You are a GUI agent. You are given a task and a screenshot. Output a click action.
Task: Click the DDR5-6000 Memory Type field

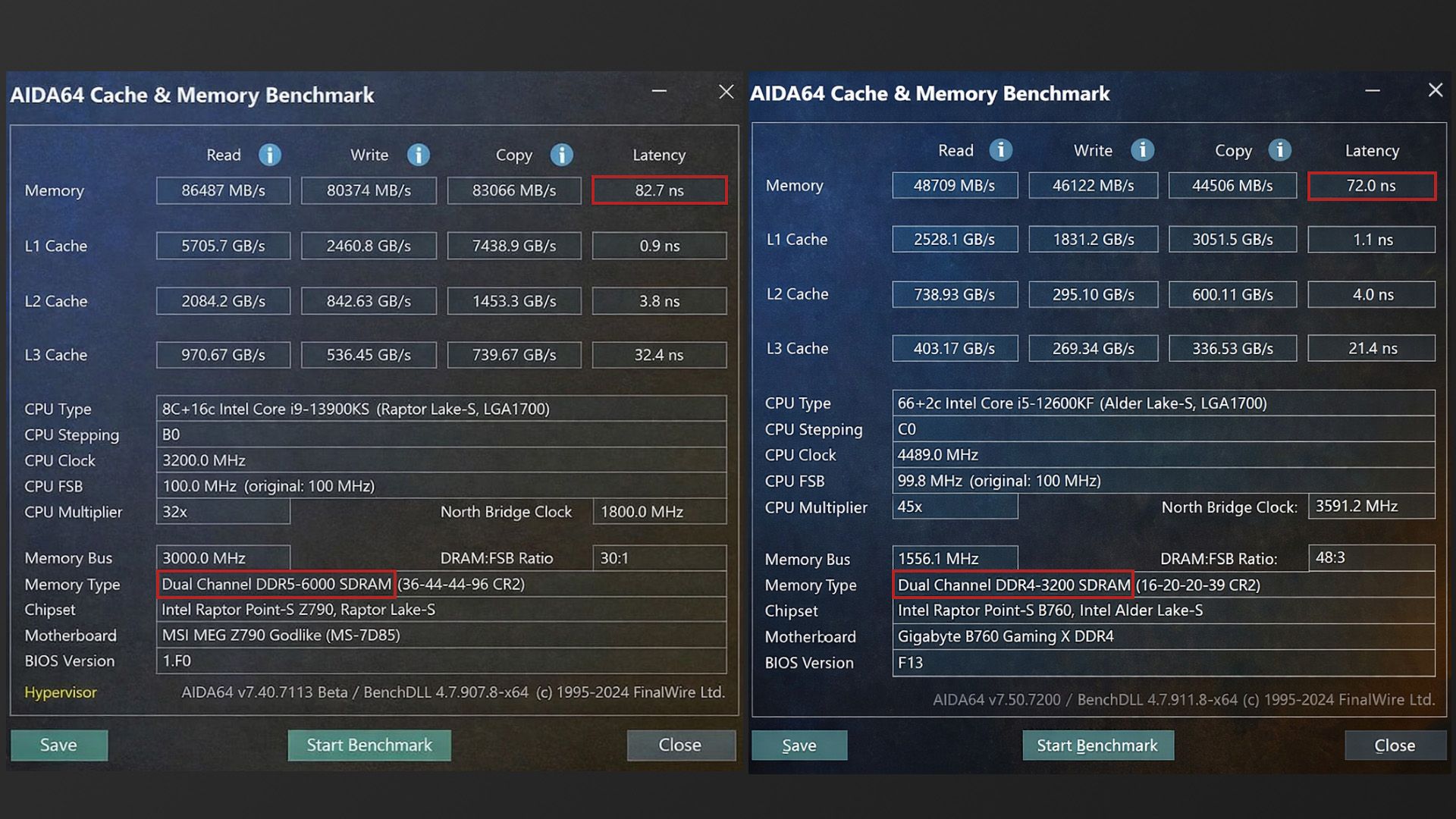(276, 584)
